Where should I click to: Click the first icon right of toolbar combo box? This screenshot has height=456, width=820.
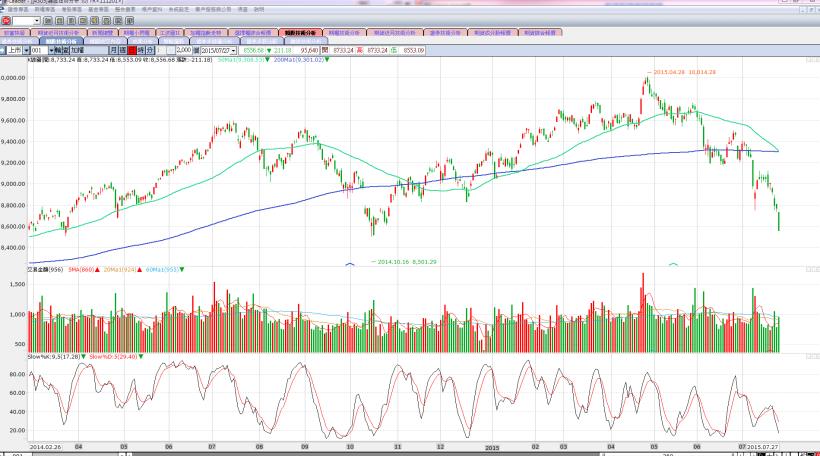49,20
